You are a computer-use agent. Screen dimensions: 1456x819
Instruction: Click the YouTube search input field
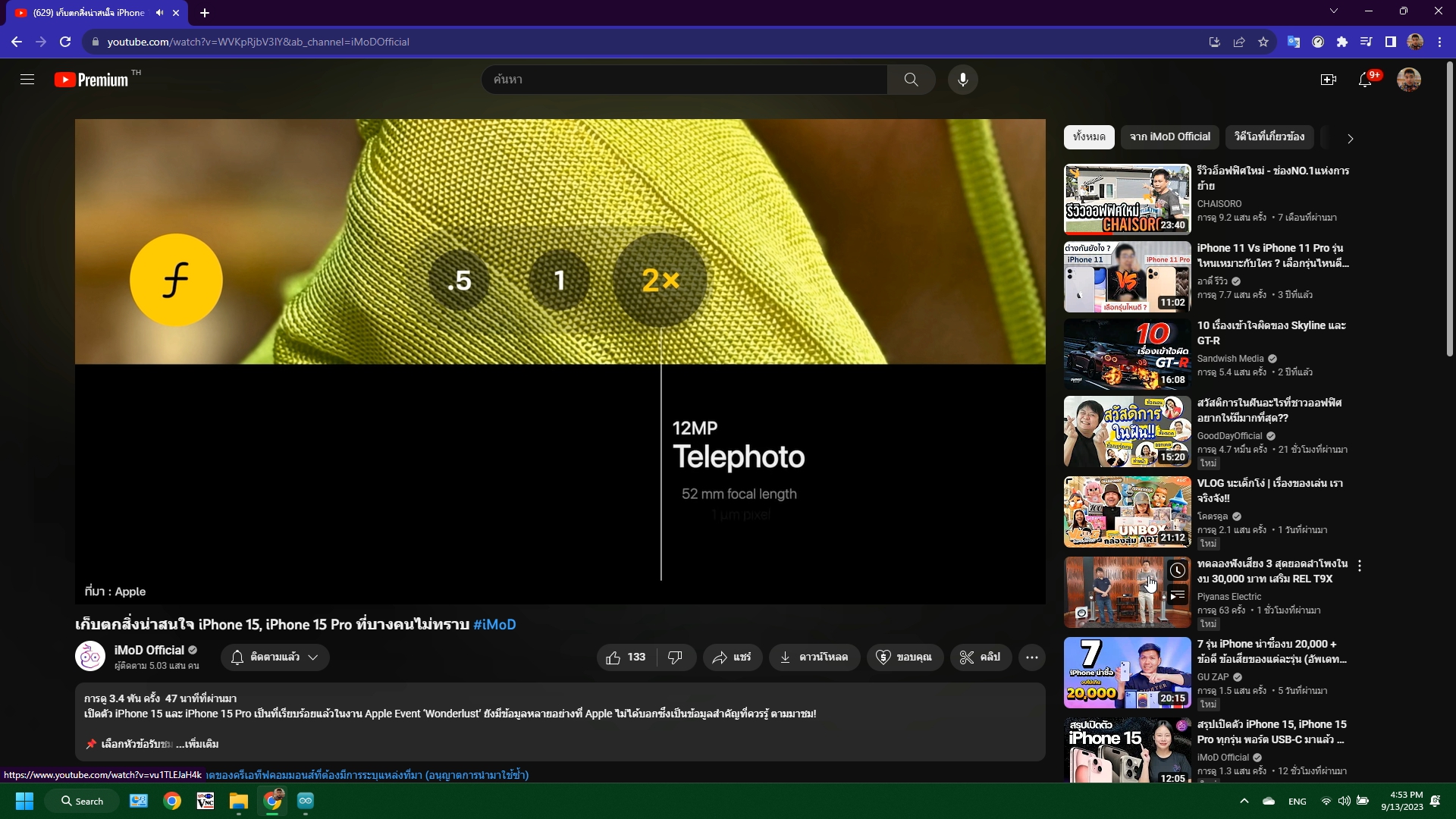[684, 80]
